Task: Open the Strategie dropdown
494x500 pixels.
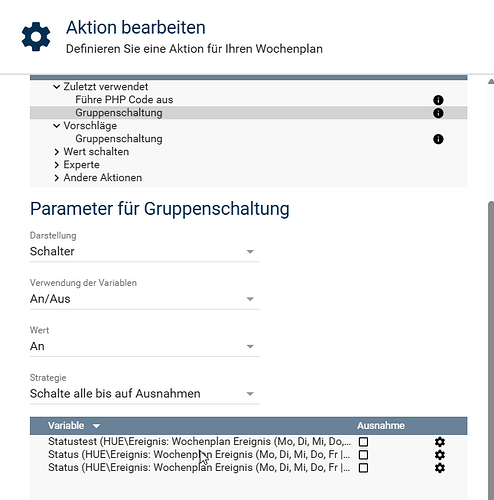Action: pos(144,394)
